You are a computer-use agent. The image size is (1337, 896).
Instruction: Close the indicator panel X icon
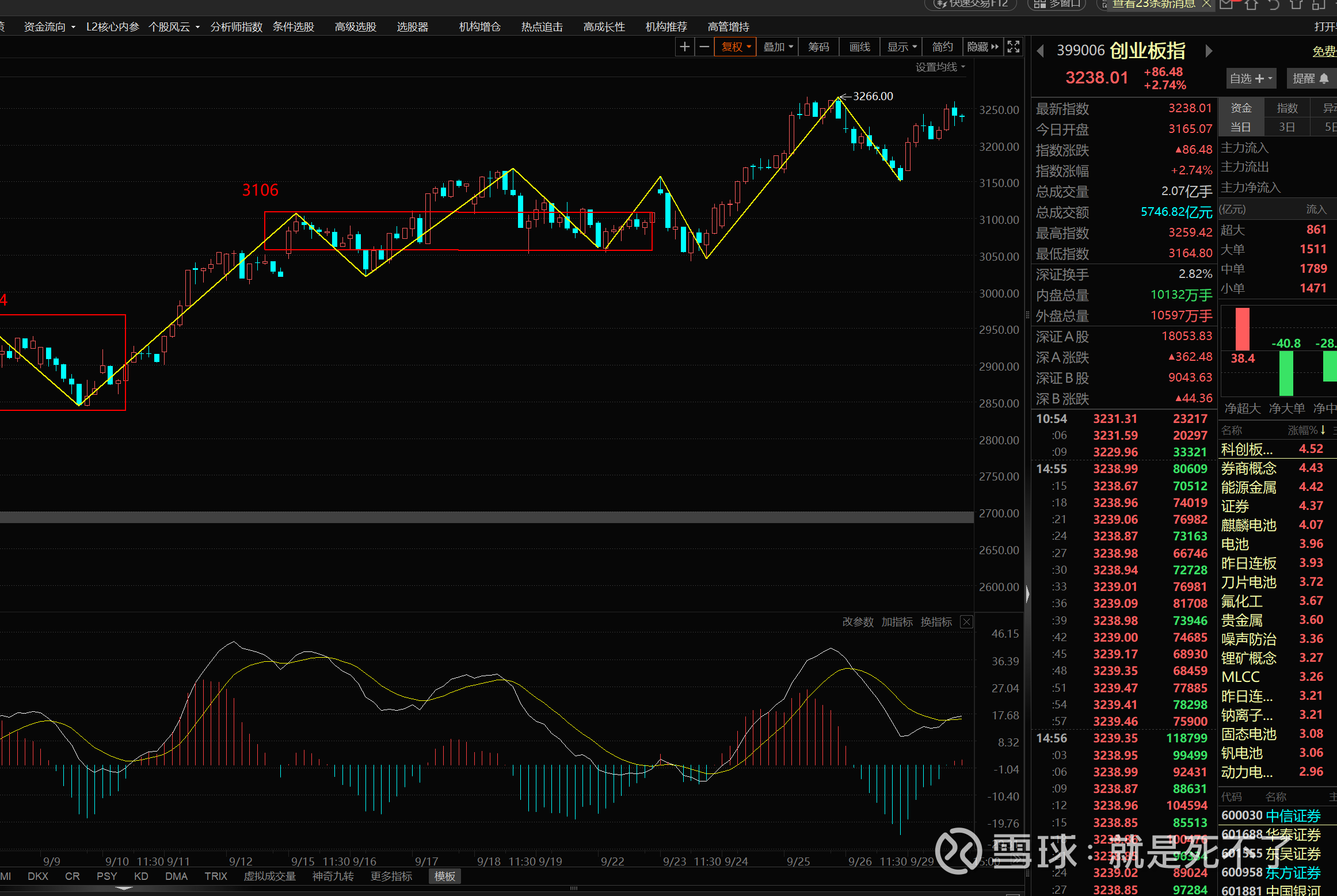coord(967,622)
